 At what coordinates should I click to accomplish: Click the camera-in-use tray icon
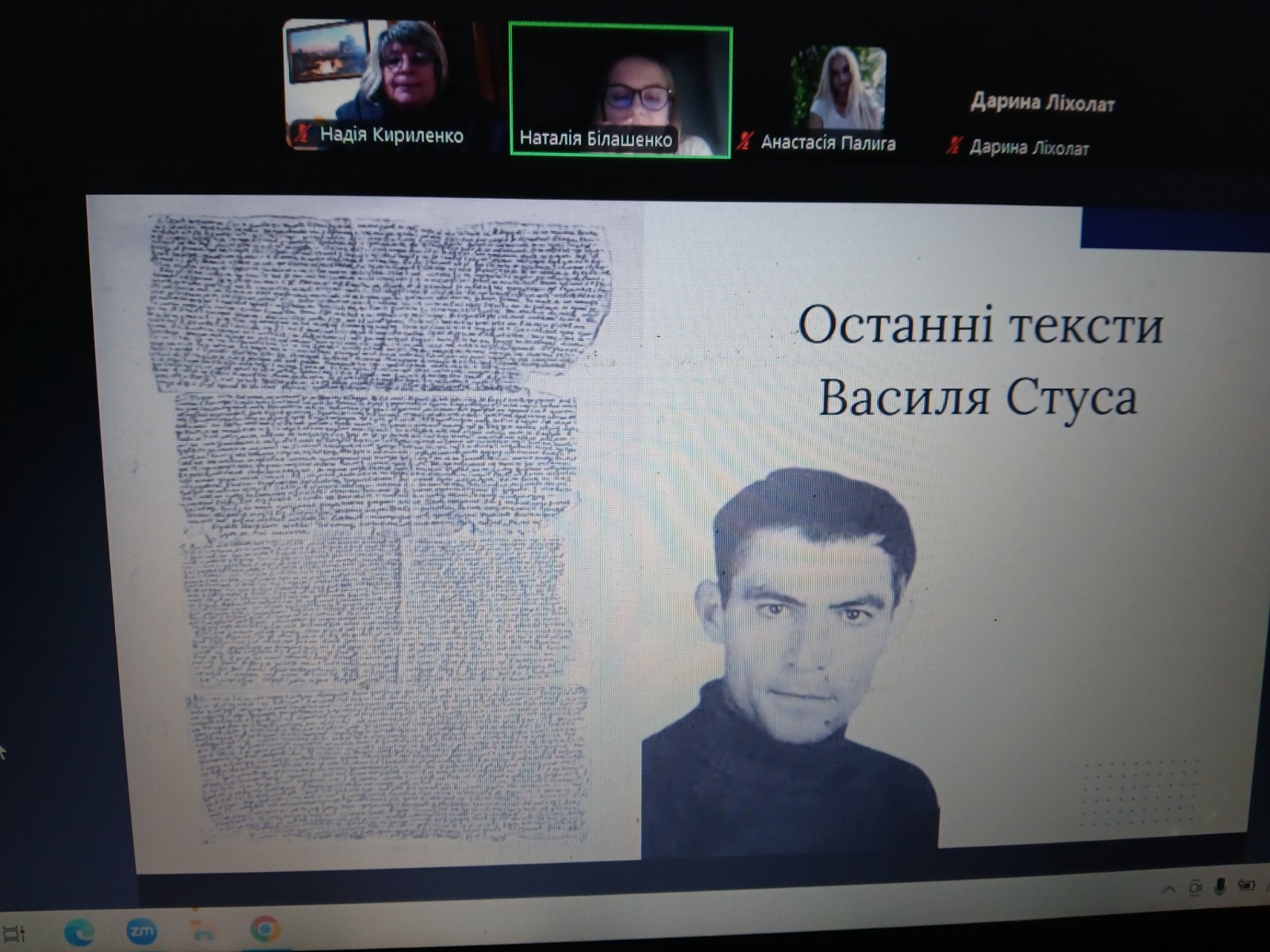click(x=1195, y=887)
